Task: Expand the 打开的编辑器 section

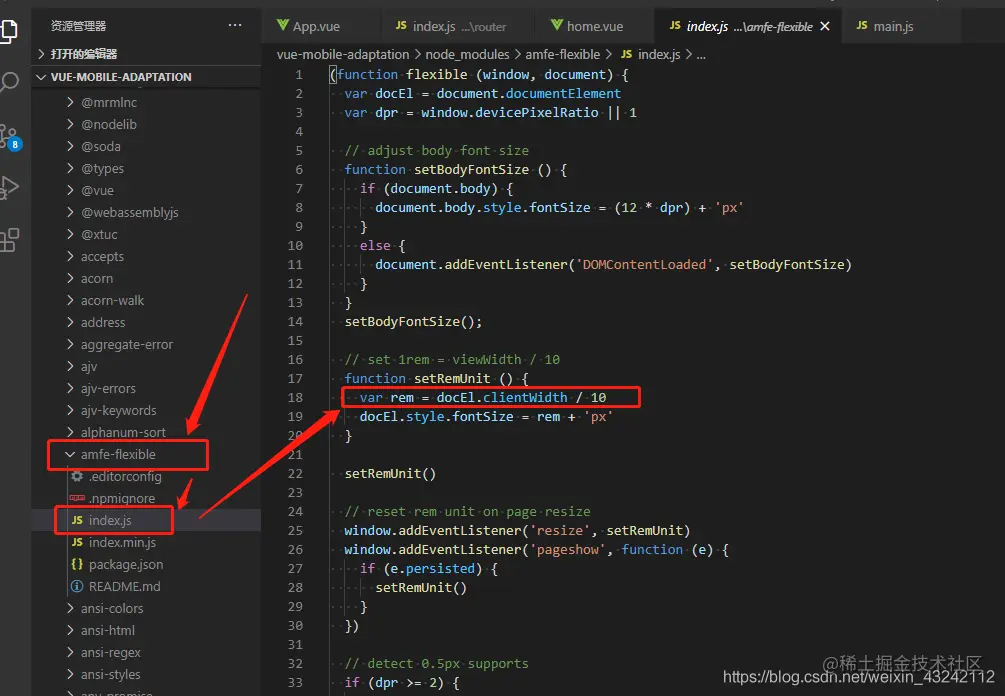Action: click(x=146, y=54)
